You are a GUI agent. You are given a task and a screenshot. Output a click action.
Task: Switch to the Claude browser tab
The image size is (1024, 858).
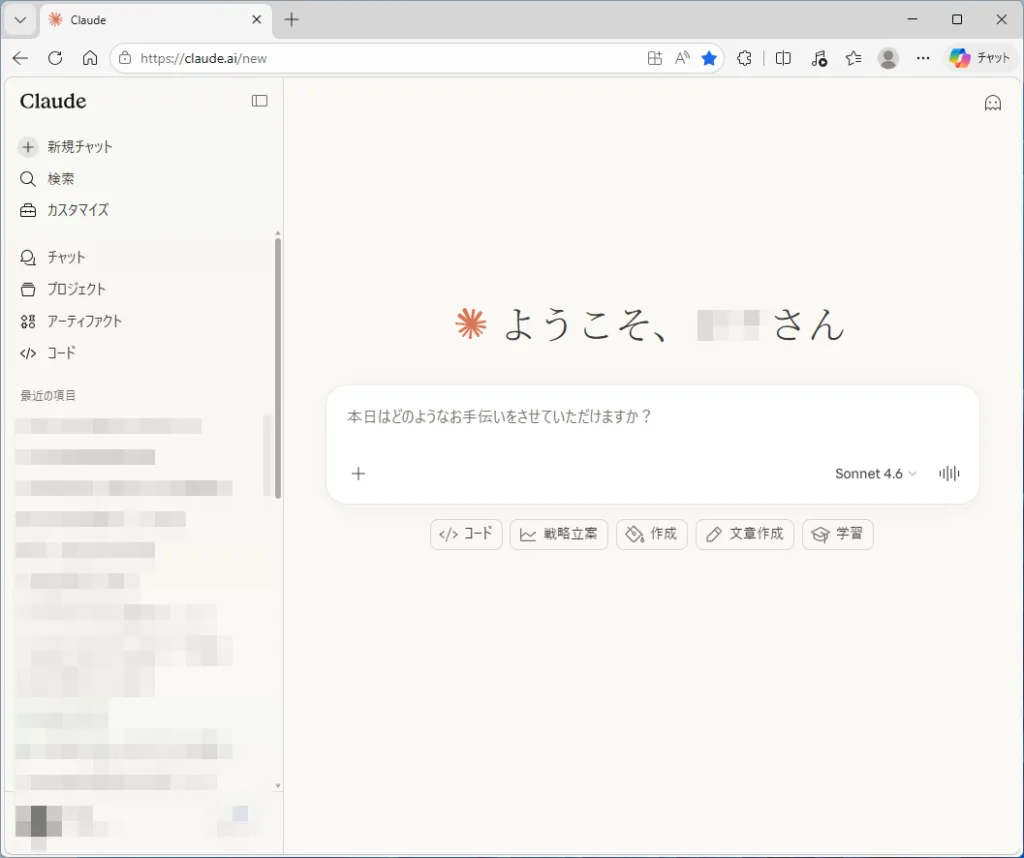[140, 19]
